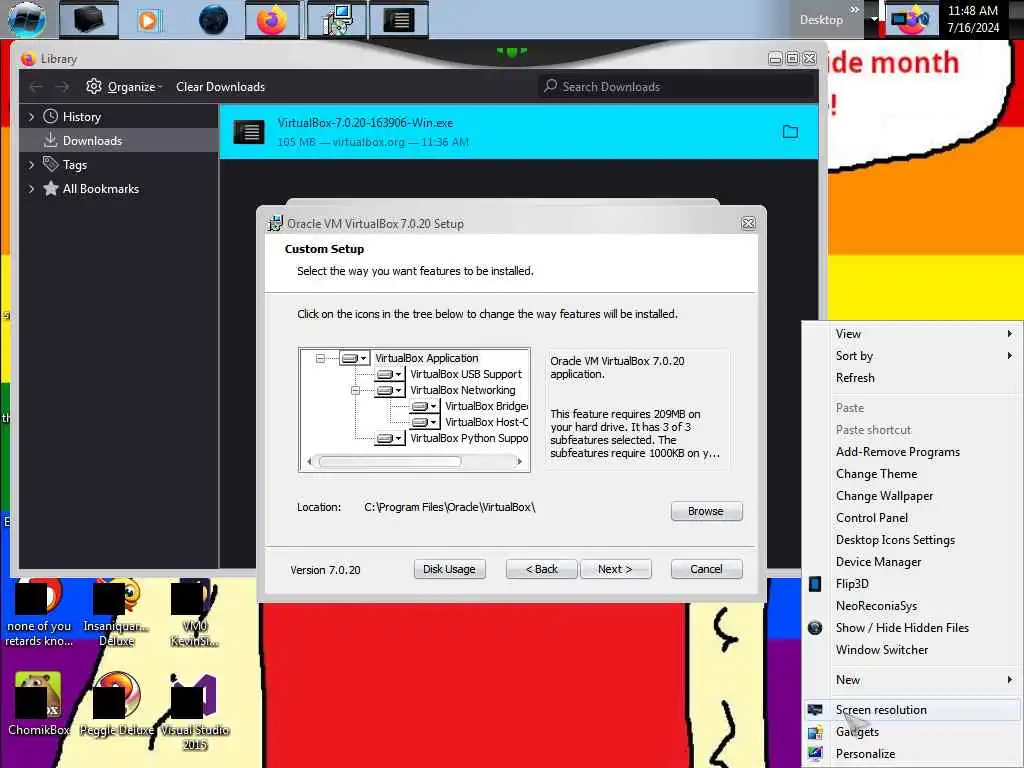This screenshot has width=1024, height=768.
Task: Choose Personalize from context menu
Action: [x=914, y=754]
